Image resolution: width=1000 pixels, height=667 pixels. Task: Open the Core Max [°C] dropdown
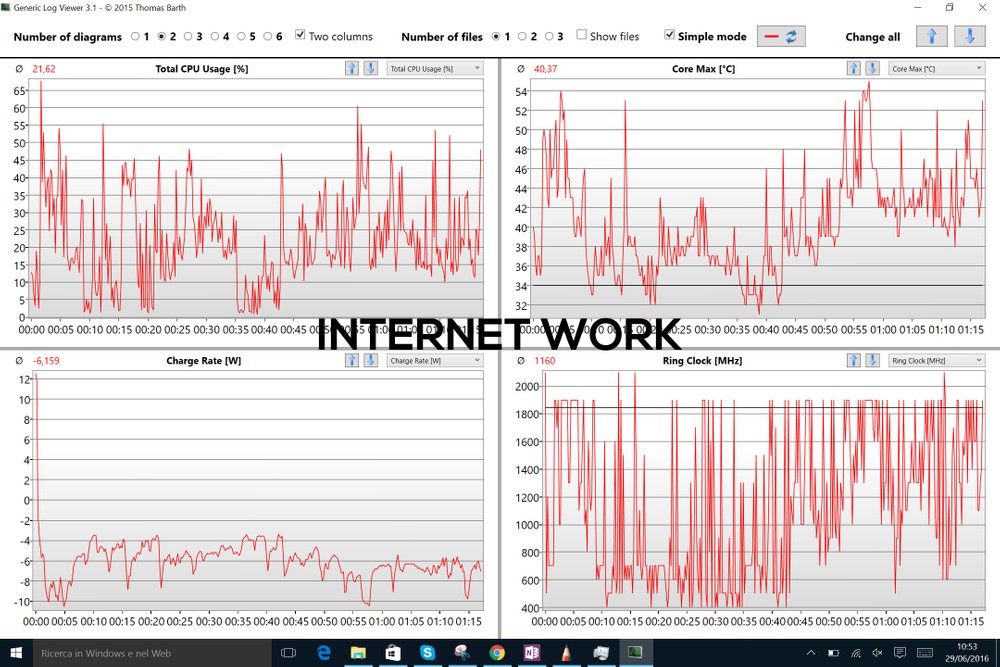(x=937, y=68)
